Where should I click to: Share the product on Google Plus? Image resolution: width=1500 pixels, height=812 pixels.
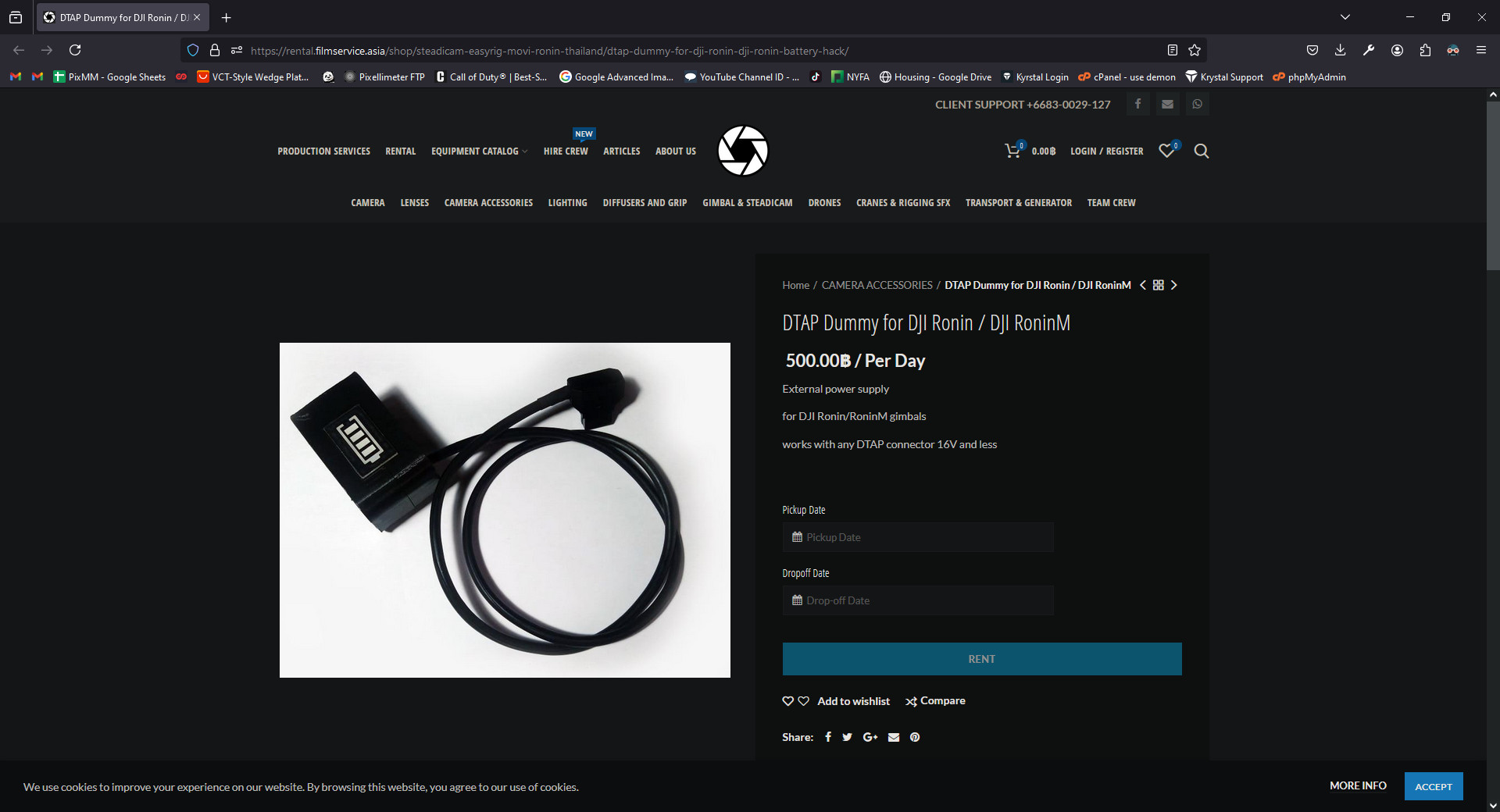(x=870, y=737)
